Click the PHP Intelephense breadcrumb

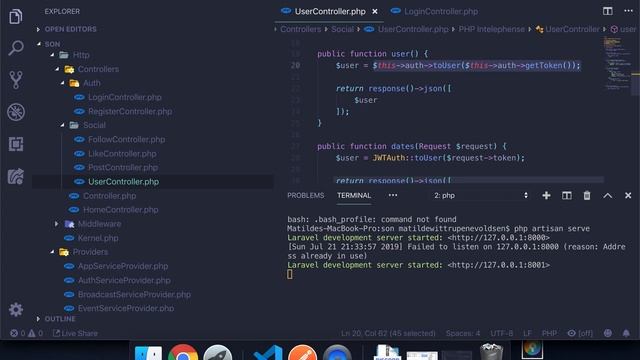click(491, 29)
